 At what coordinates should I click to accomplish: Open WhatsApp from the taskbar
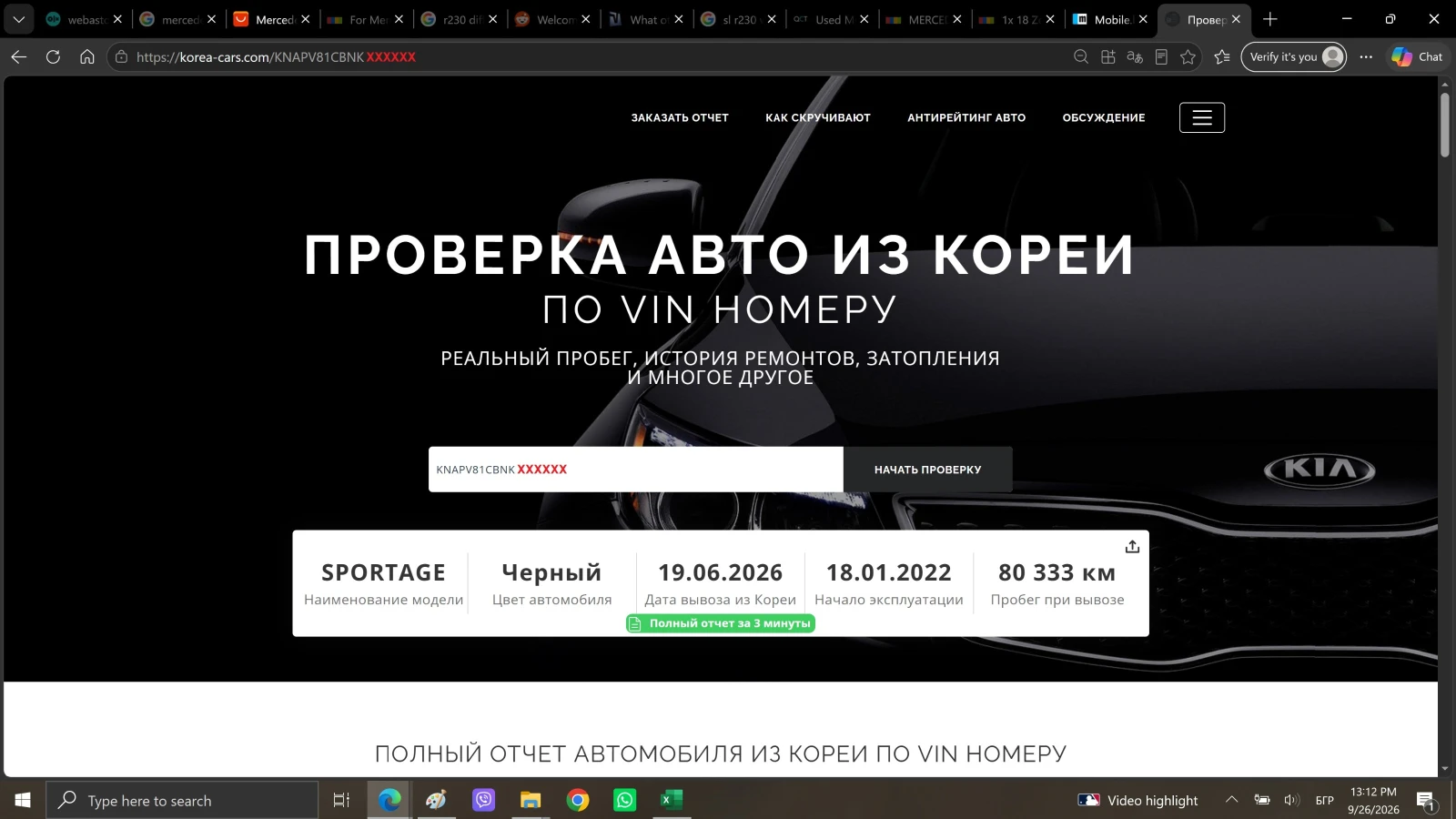(x=625, y=800)
